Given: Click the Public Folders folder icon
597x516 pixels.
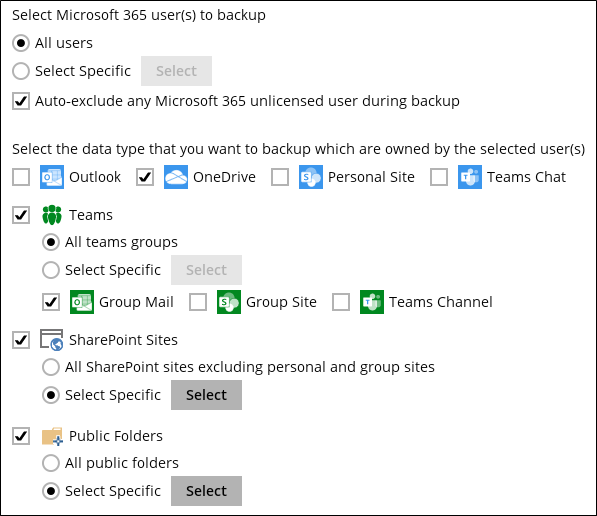Looking at the screenshot, I should point(52,436).
